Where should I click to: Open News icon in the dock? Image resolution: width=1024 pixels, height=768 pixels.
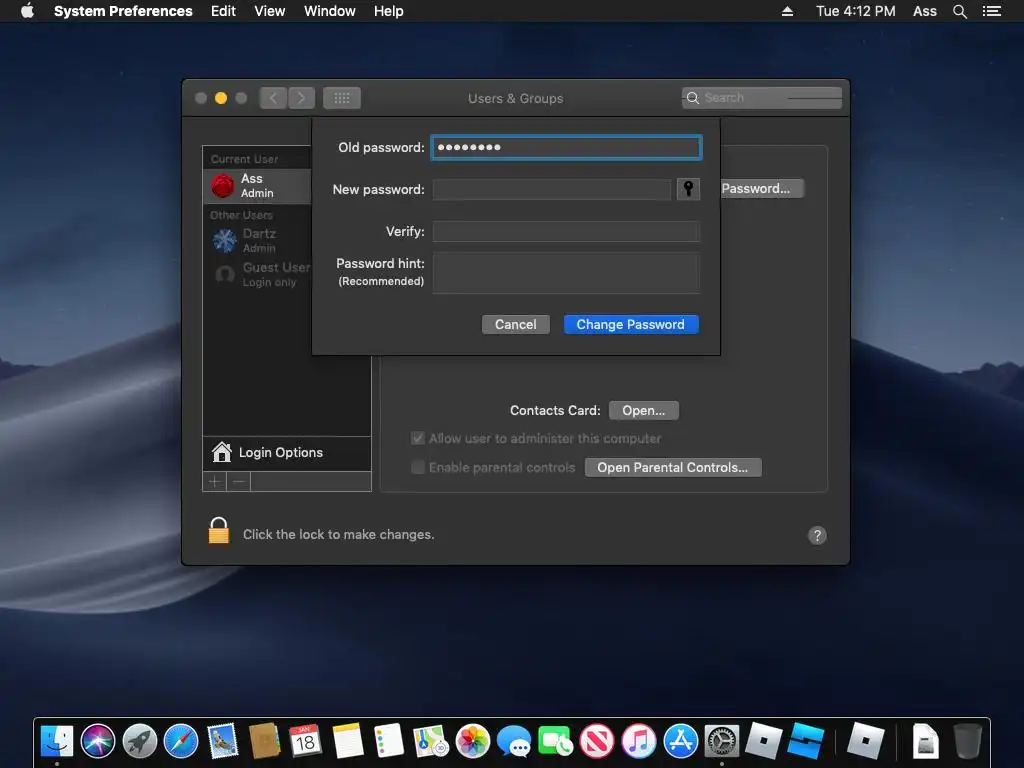tap(597, 741)
